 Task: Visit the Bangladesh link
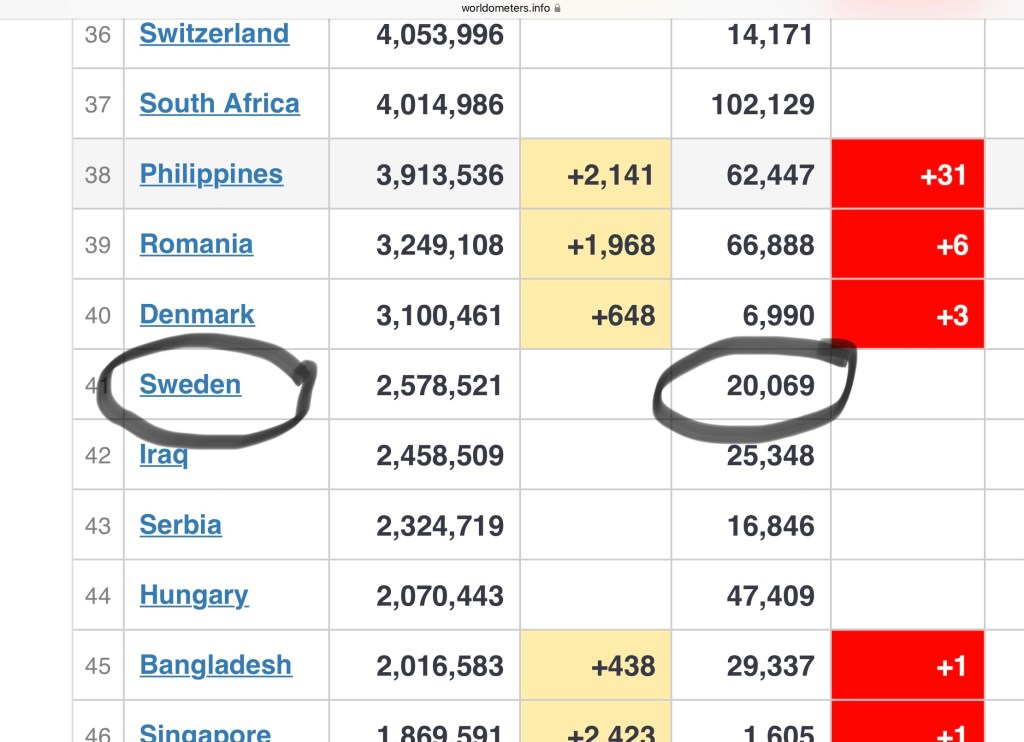(216, 666)
